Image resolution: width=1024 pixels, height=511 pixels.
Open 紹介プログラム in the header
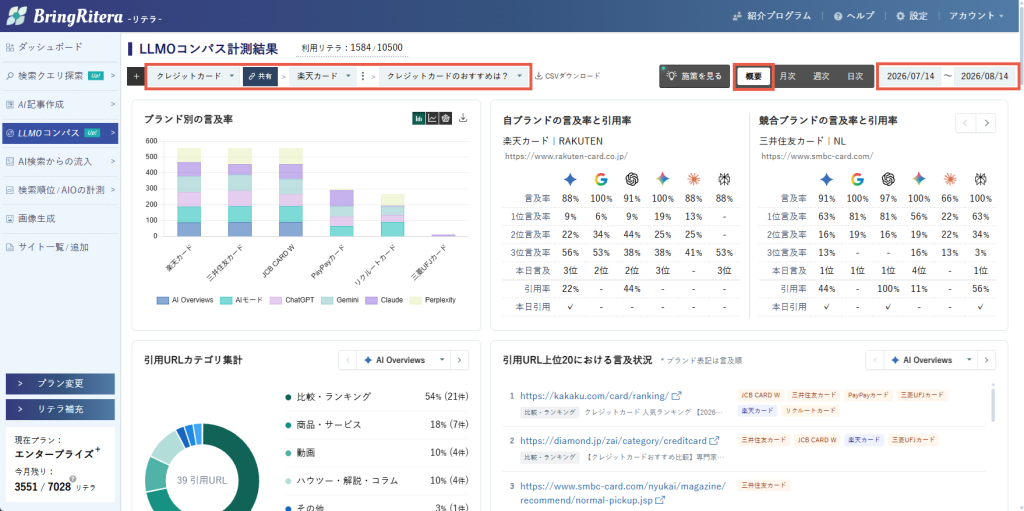(x=771, y=16)
